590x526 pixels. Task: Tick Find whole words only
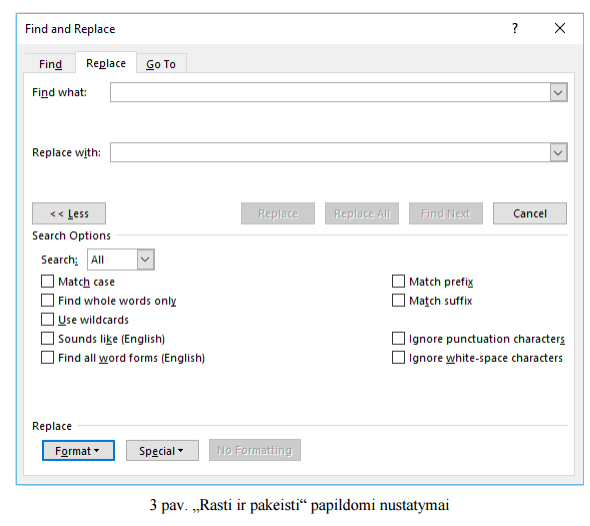tap(47, 301)
